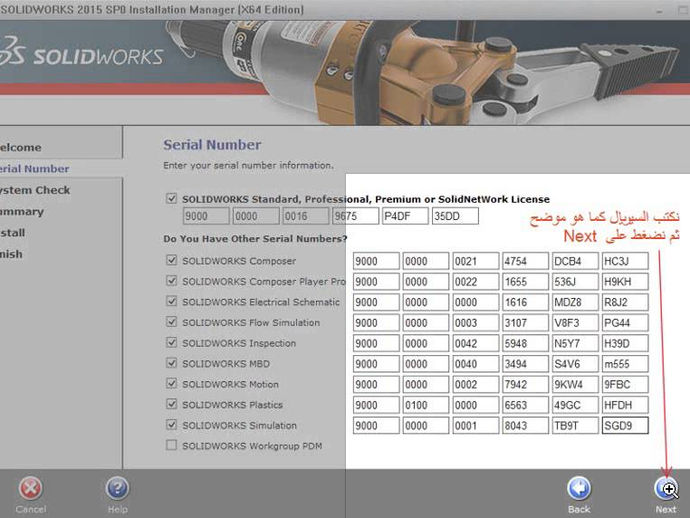Click the Plastics field 6563
The width and height of the screenshot is (690, 518).
[x=525, y=405]
